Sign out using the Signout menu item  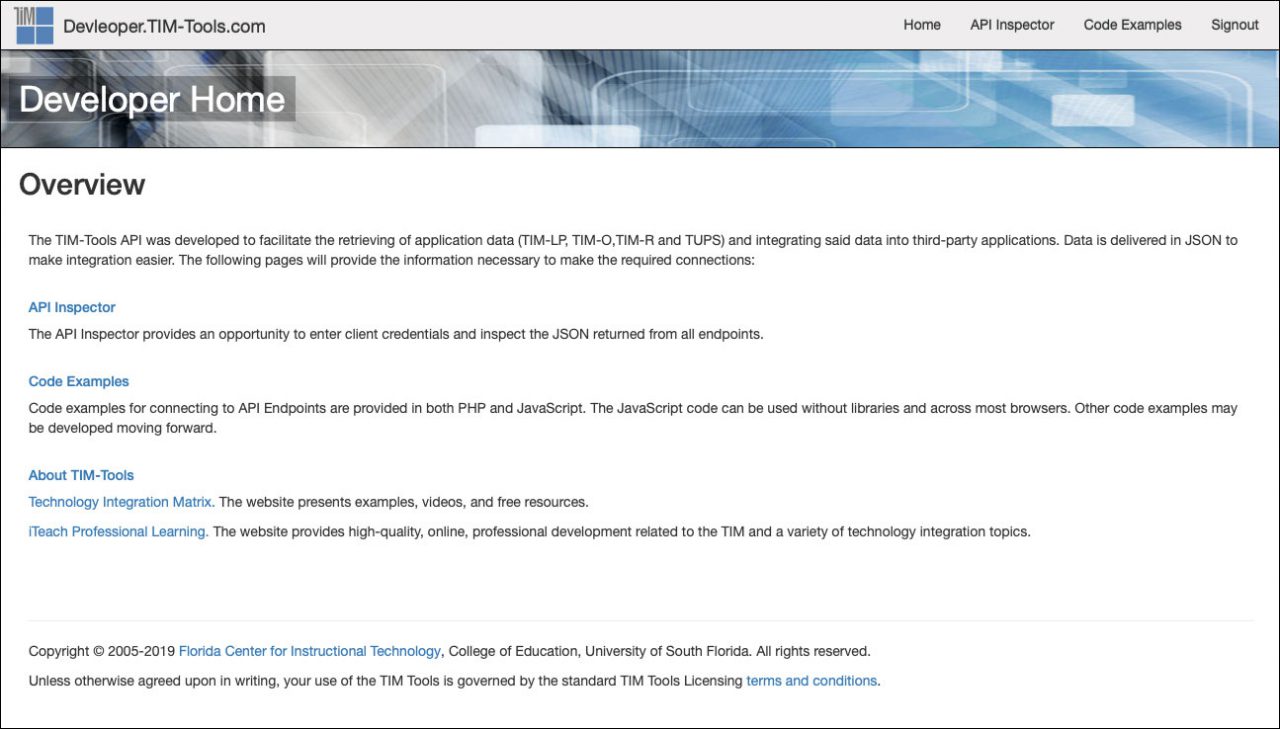(x=1234, y=24)
